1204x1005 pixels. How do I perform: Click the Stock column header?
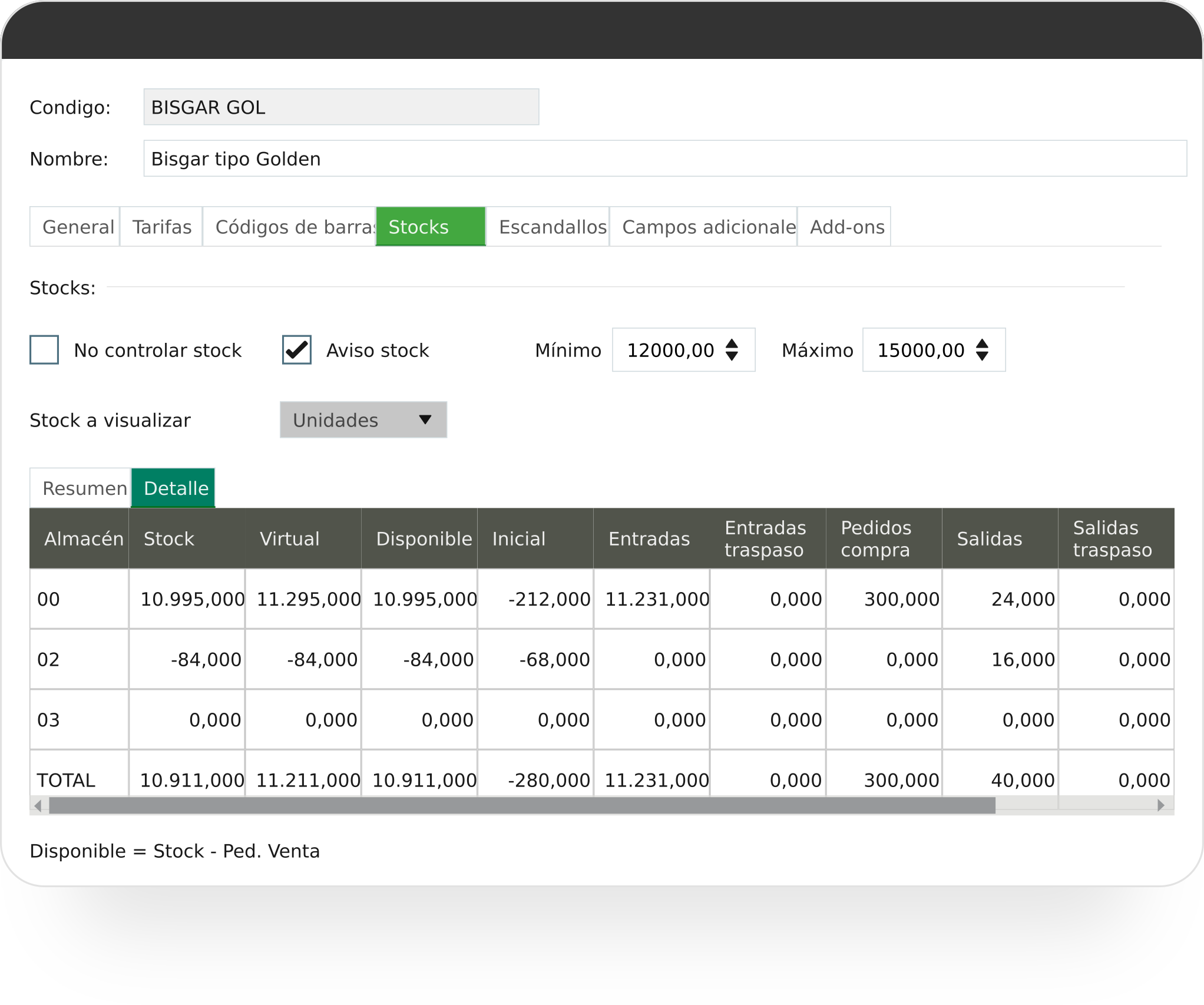pyautogui.click(x=187, y=538)
